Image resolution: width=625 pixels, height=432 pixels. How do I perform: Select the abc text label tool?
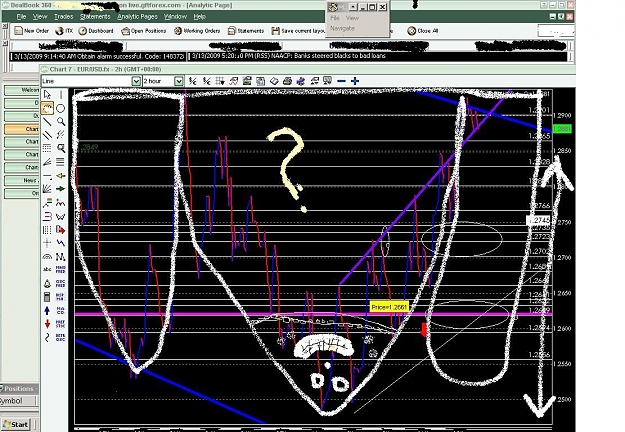pyautogui.click(x=47, y=270)
